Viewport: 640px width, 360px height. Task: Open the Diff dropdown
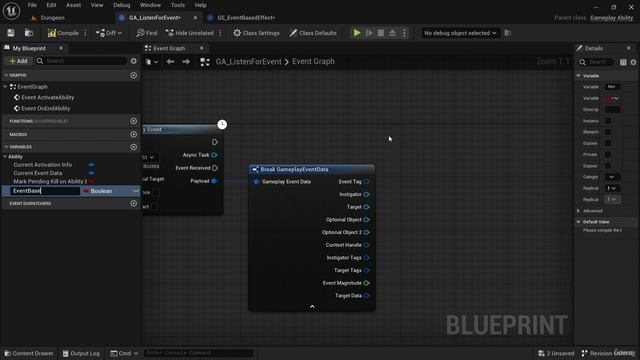pyautogui.click(x=109, y=33)
